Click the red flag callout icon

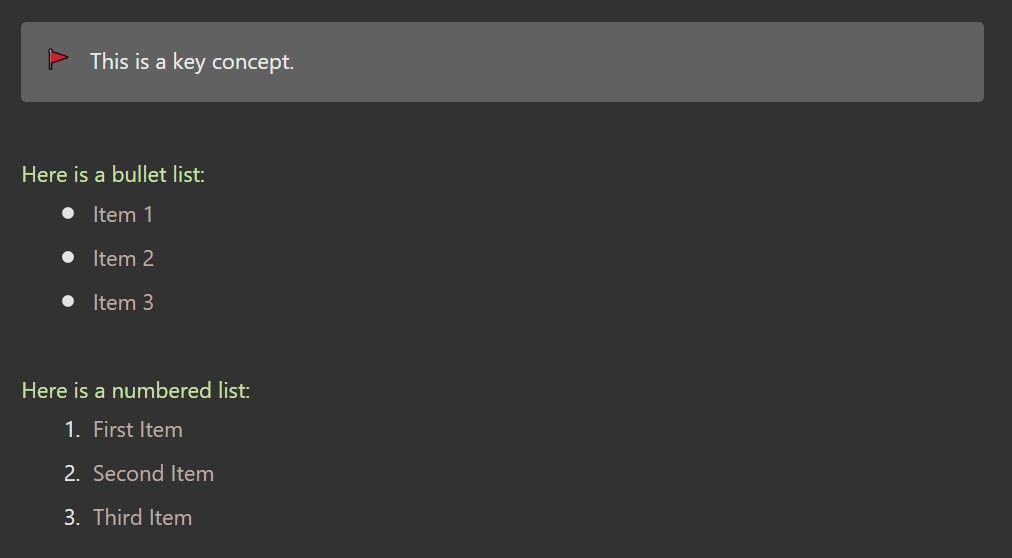pyautogui.click(x=58, y=60)
